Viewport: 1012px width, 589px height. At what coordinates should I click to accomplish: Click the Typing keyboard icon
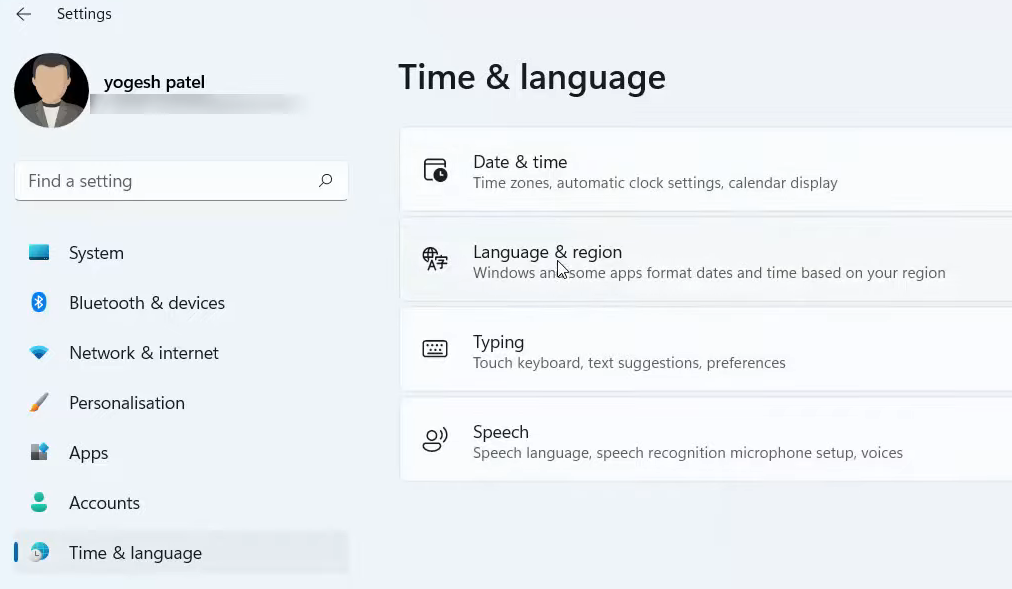435,350
